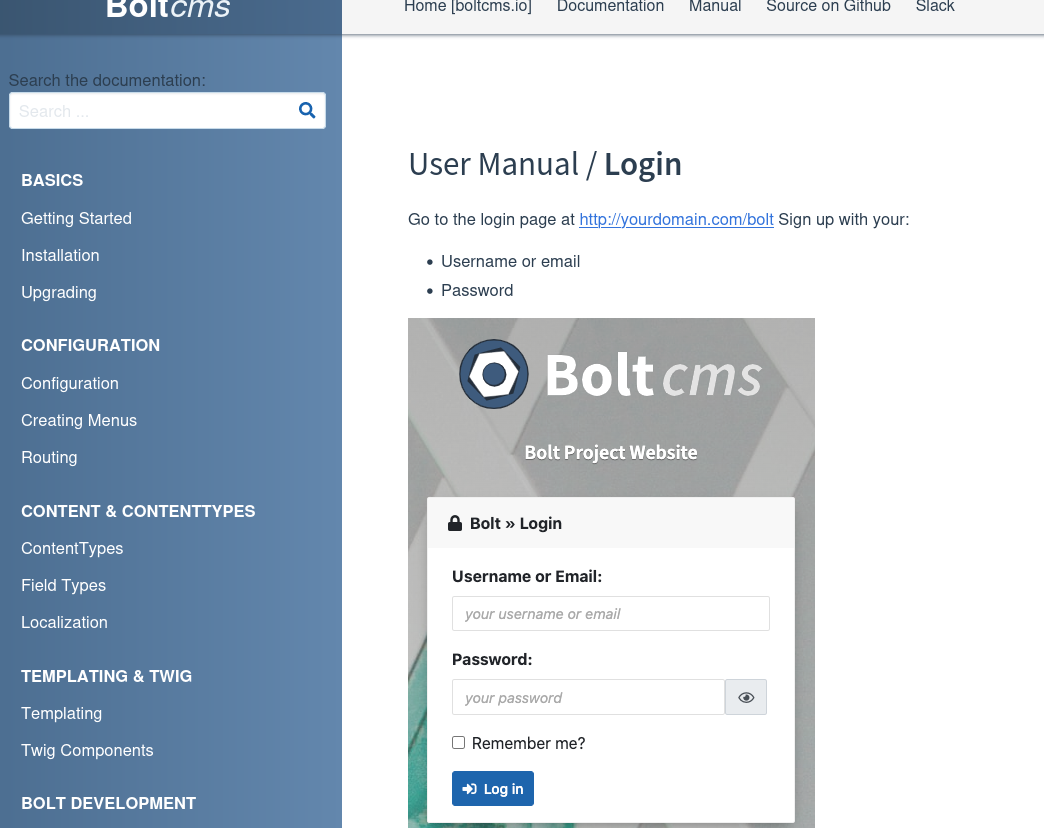Viewport: 1044px width, 828px height.
Task: Click the search magnifier icon
Action: [x=307, y=110]
